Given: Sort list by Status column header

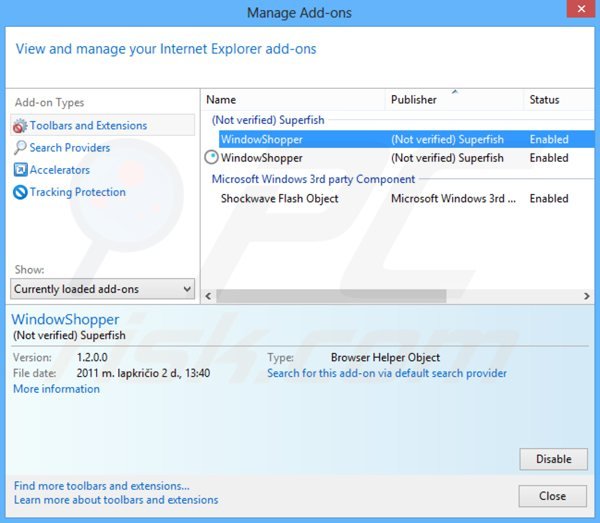Looking at the screenshot, I should click(x=559, y=100).
